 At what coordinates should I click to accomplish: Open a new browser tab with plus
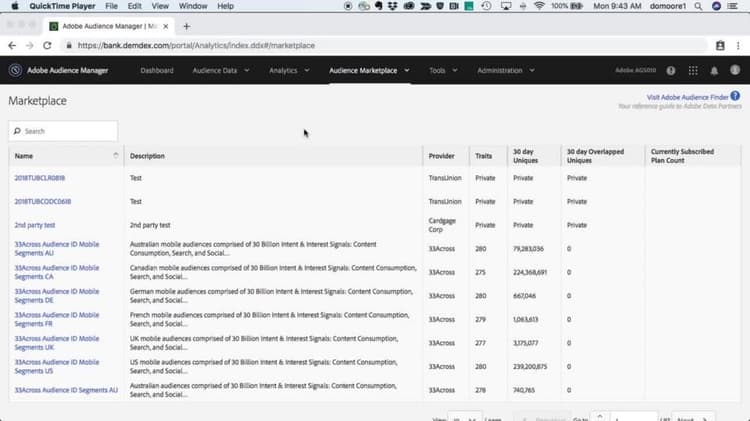187,26
